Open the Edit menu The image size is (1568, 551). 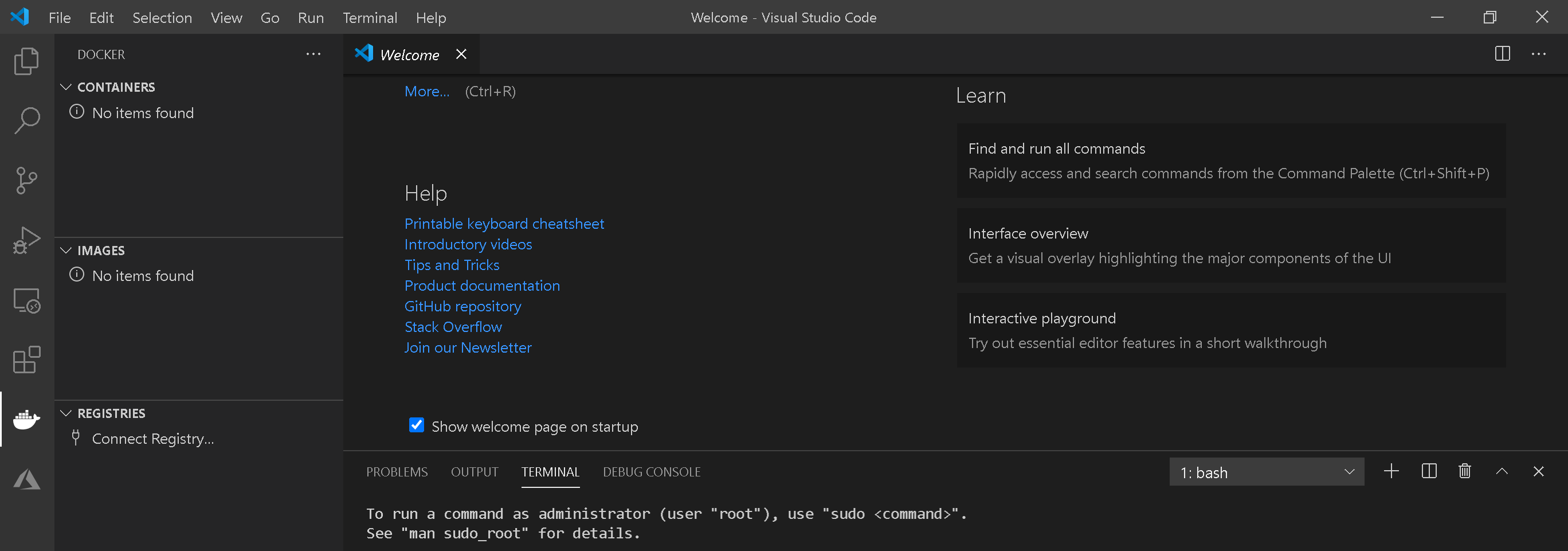click(x=101, y=18)
